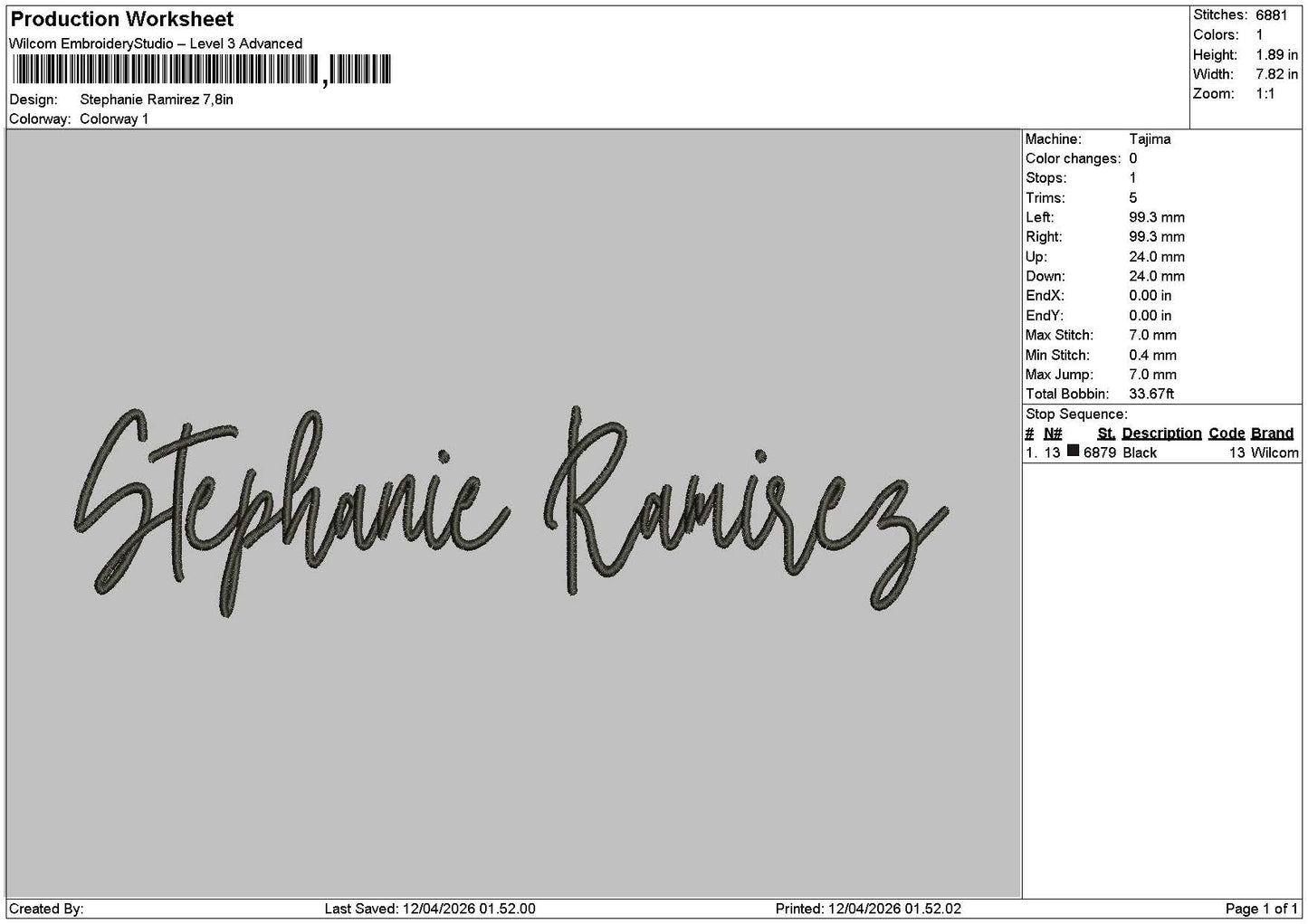Click the Zoom value 1:1
Image resolution: width=1308 pixels, height=924 pixels.
1265,94
